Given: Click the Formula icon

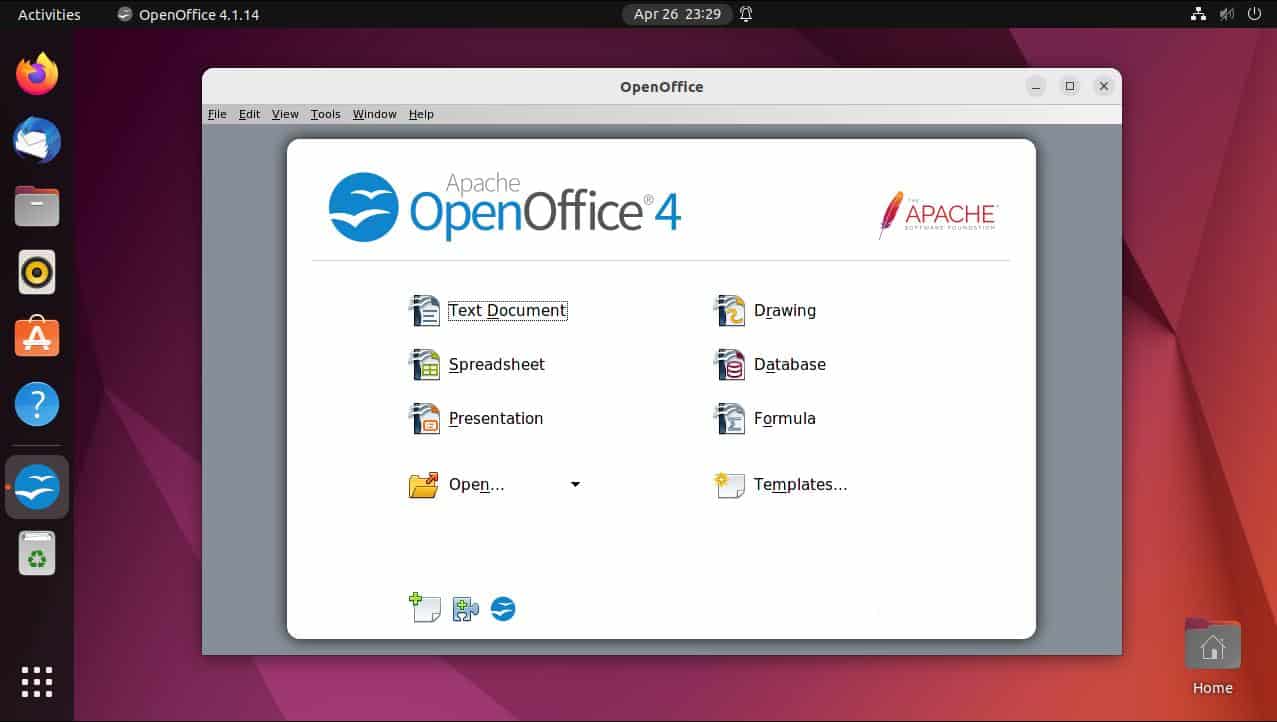Looking at the screenshot, I should (730, 418).
